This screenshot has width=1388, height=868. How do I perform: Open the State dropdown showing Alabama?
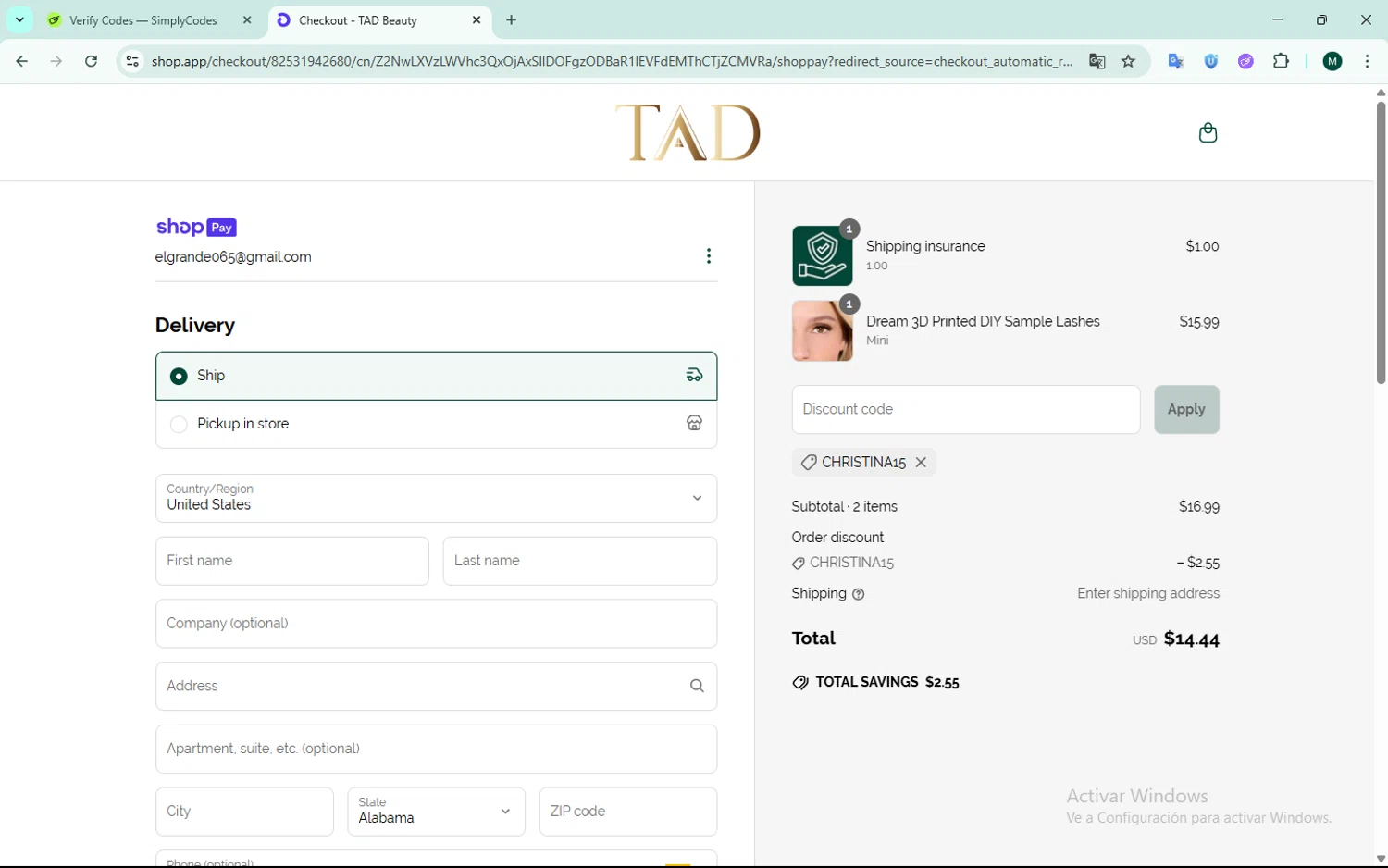pyautogui.click(x=436, y=812)
